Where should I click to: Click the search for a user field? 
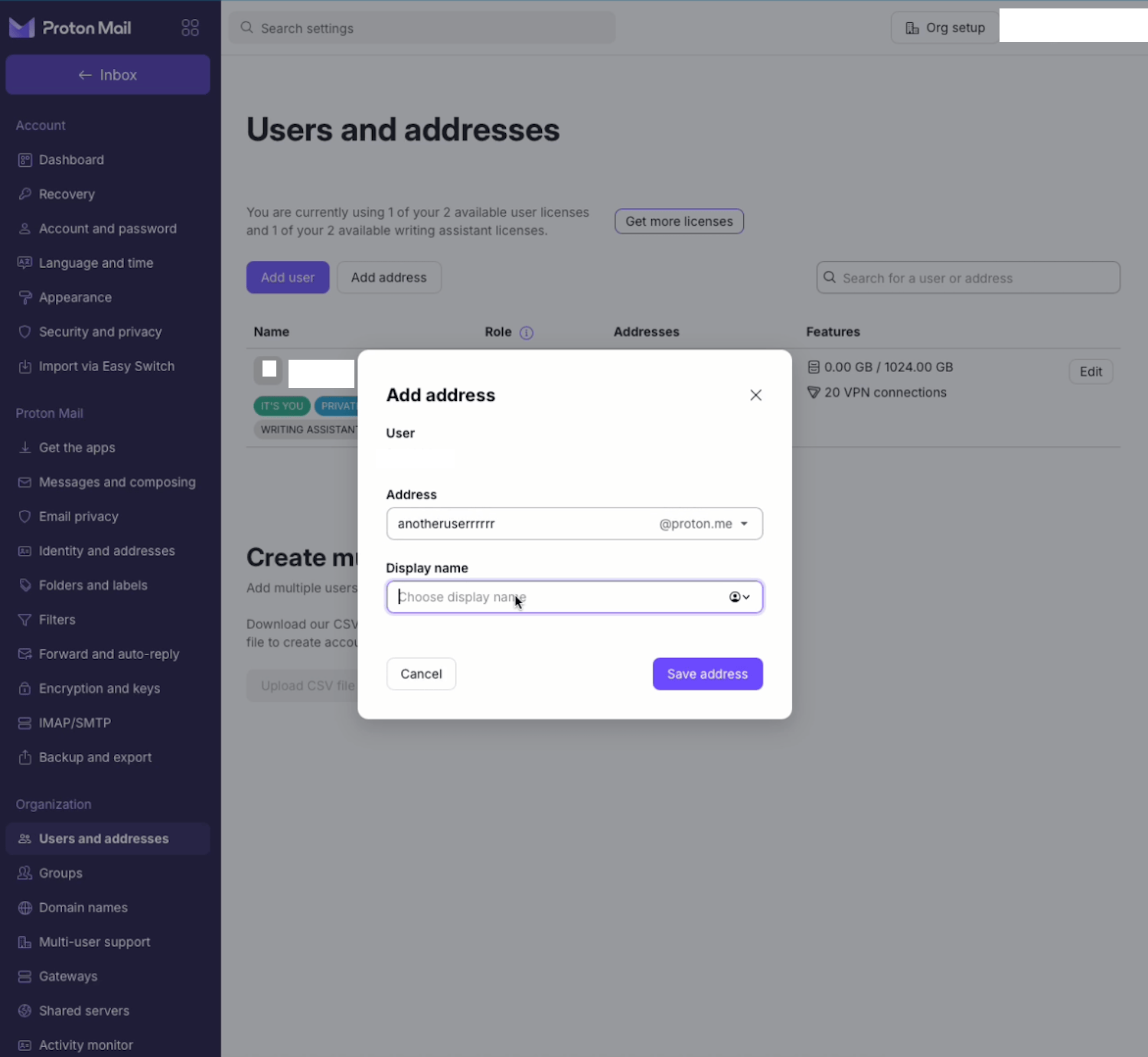pyautogui.click(x=967, y=277)
